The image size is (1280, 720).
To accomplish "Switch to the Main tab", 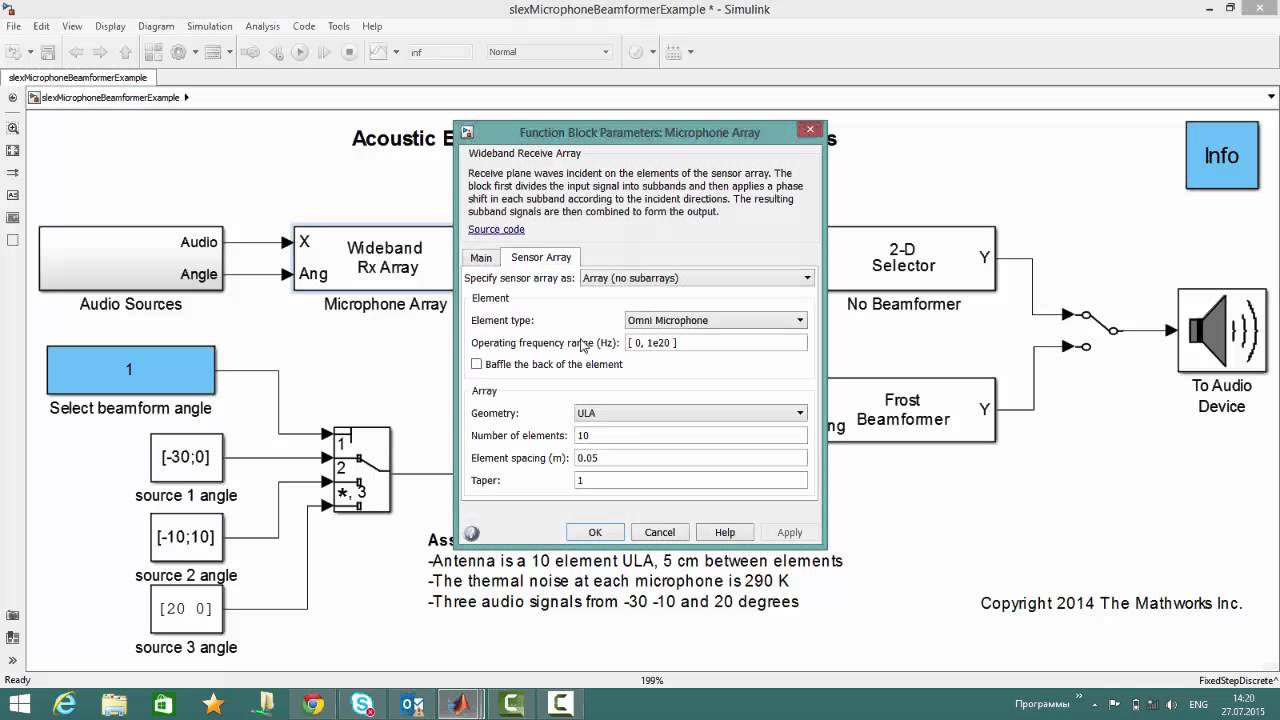I will point(481,258).
